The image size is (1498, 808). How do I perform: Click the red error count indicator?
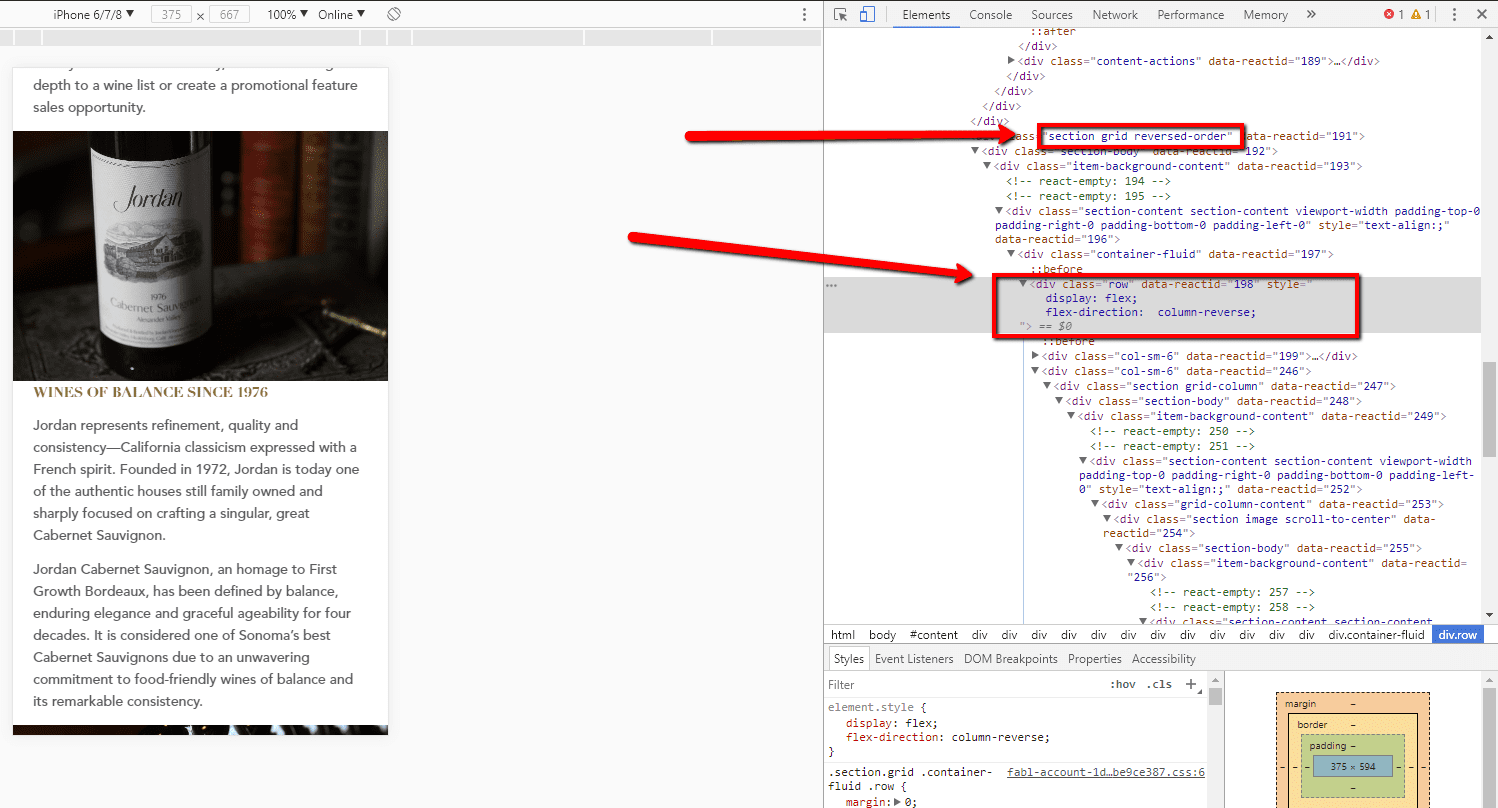[1394, 14]
